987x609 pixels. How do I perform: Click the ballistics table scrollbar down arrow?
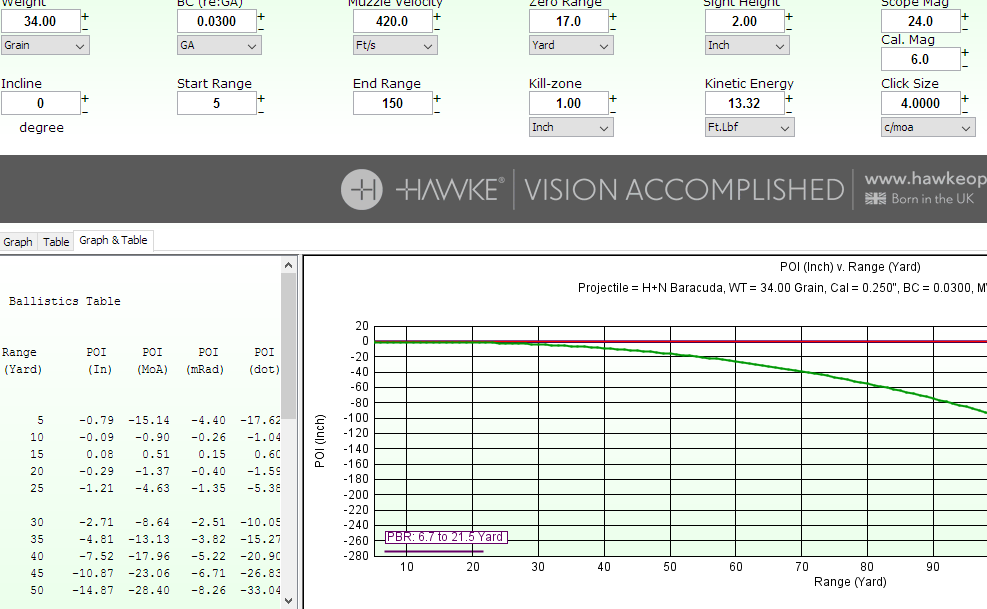point(288,601)
